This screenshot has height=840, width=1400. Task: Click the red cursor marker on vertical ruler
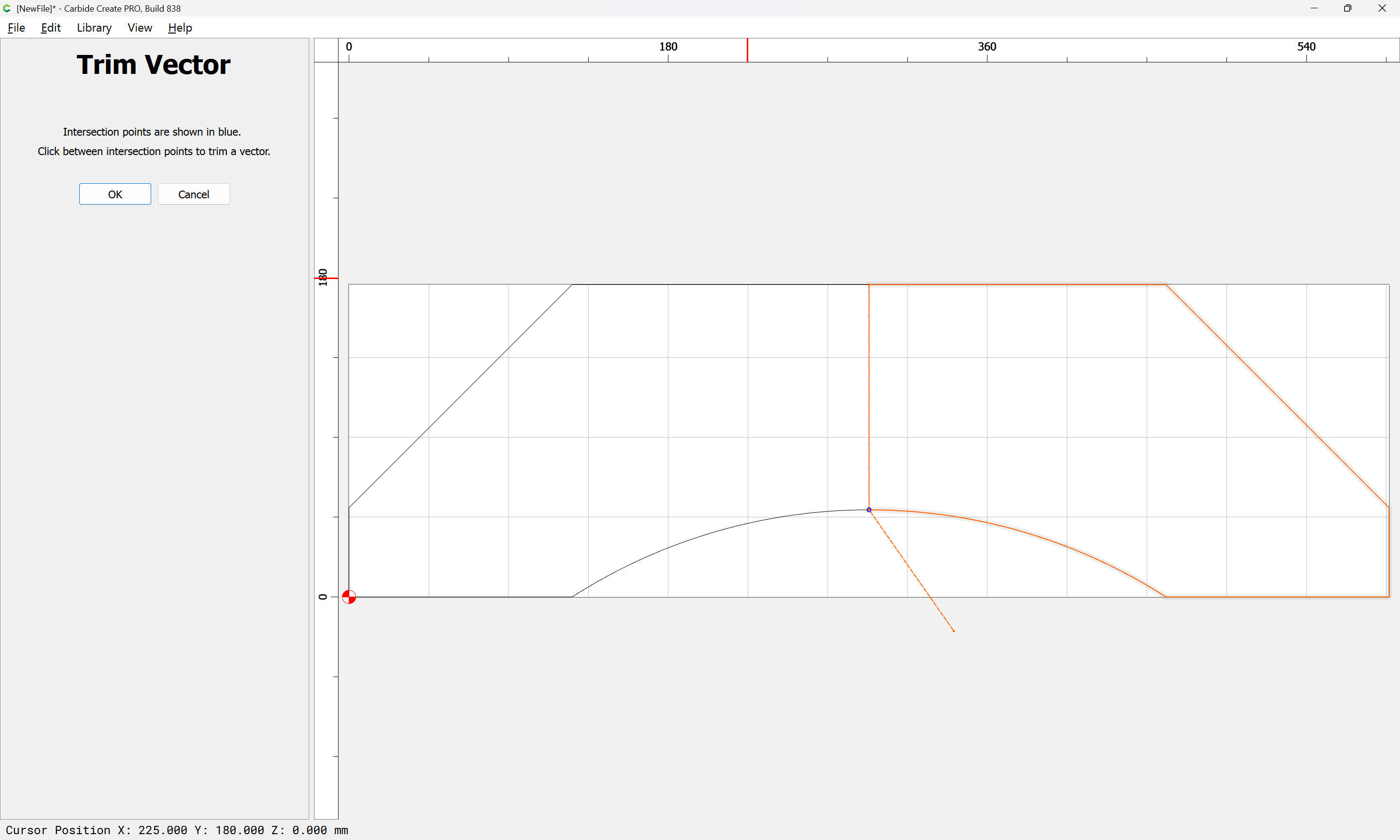click(326, 279)
